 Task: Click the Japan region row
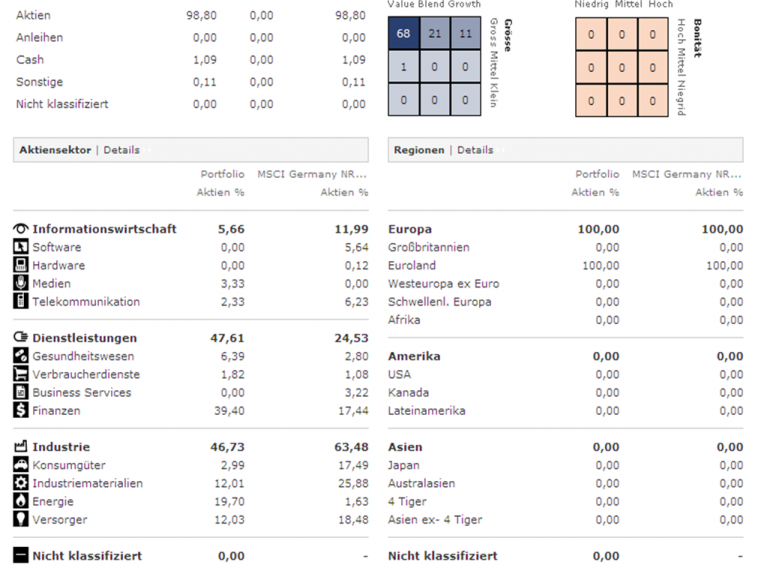tap(565, 465)
